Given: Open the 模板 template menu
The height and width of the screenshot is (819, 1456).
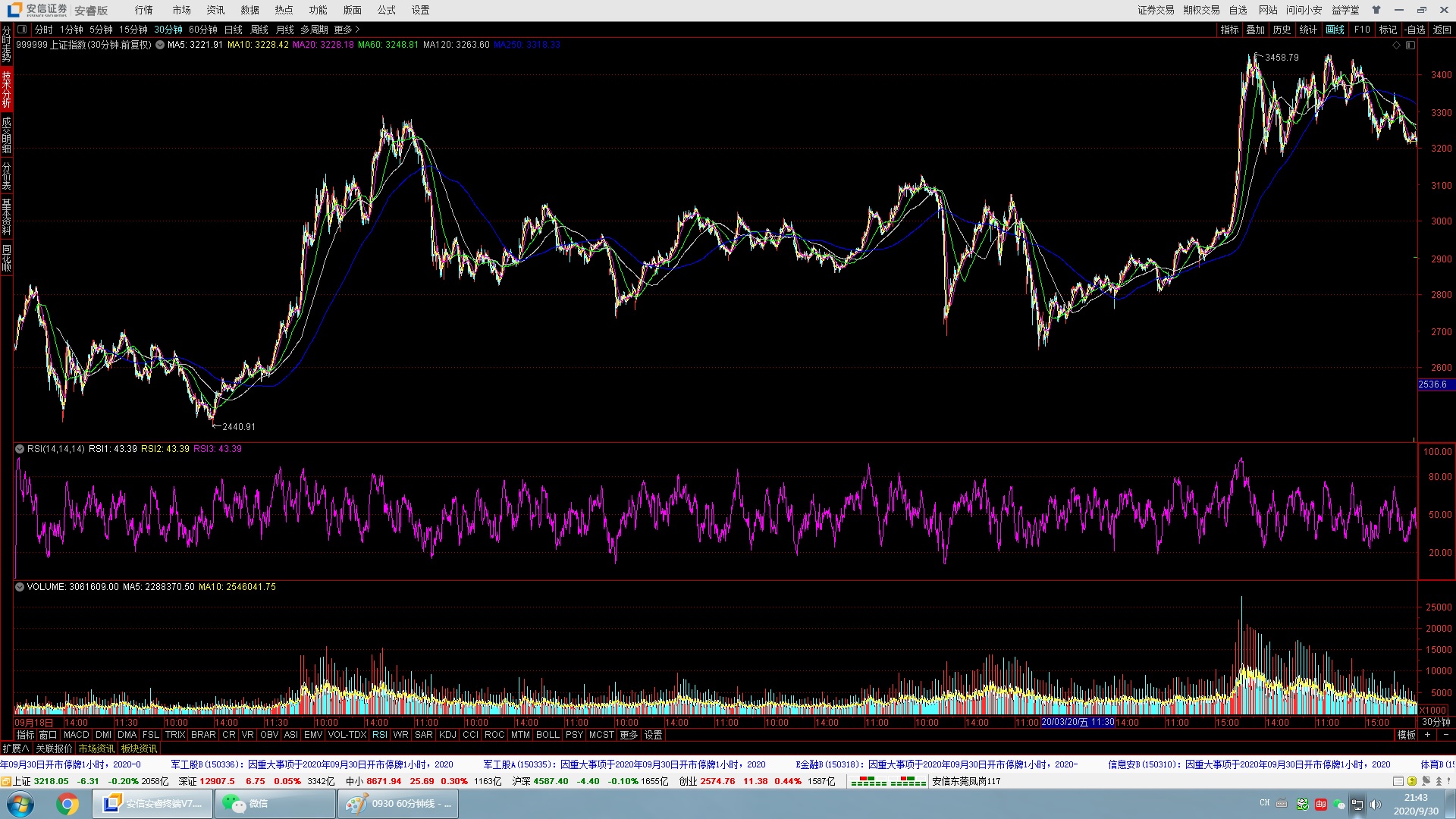Looking at the screenshot, I should coord(1407,735).
